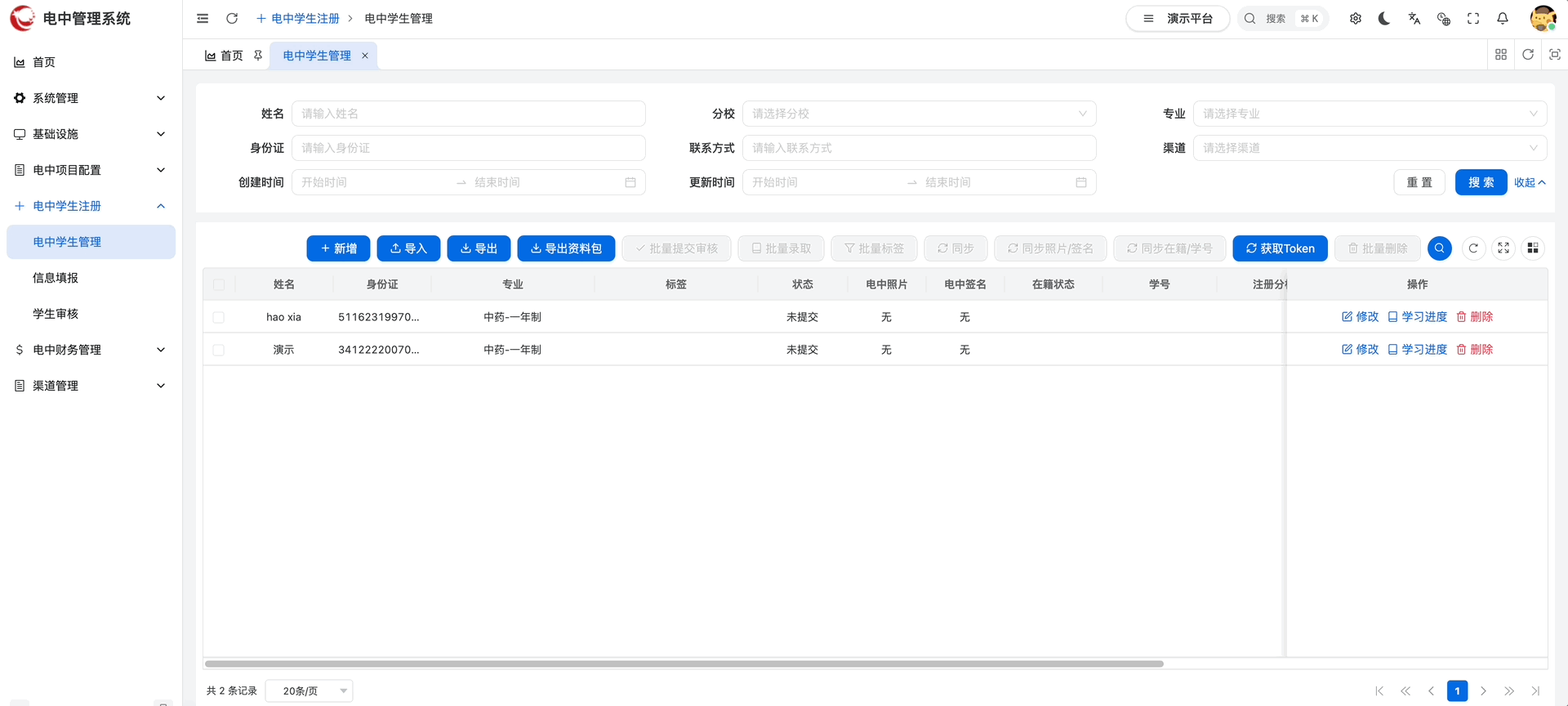Expand 系统管理 sidebar menu
Screen dimensions: 1568x706
90,98
